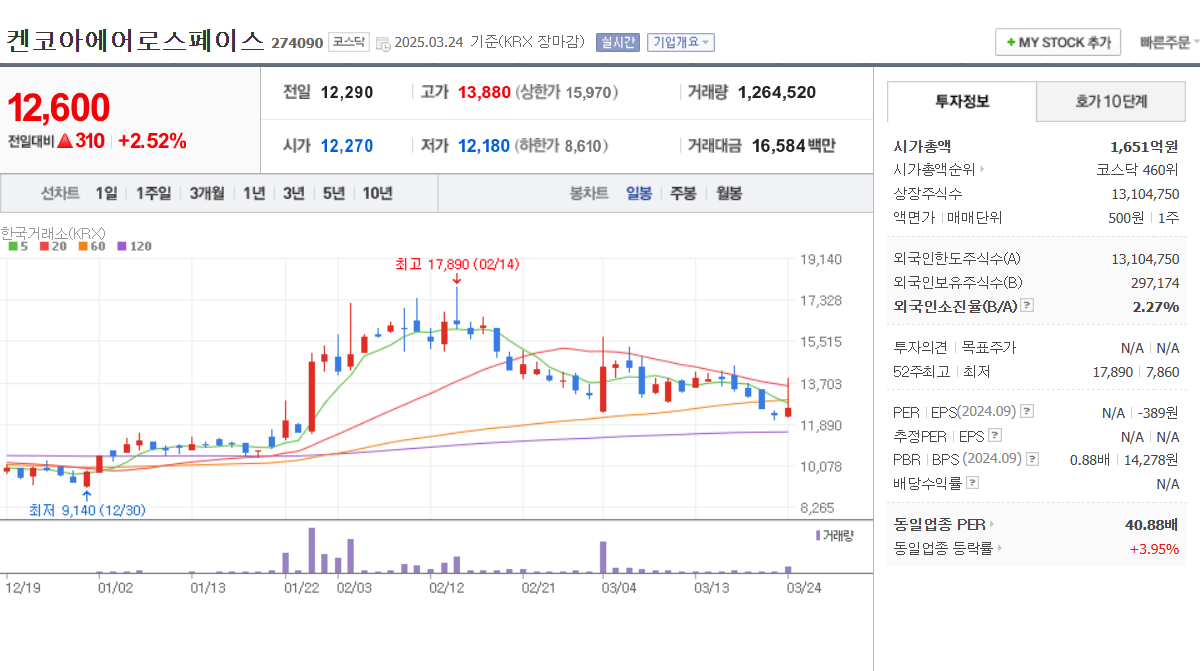Click the 03/24 date on chart axis
This screenshot has height=671, width=1201.
coord(803,588)
